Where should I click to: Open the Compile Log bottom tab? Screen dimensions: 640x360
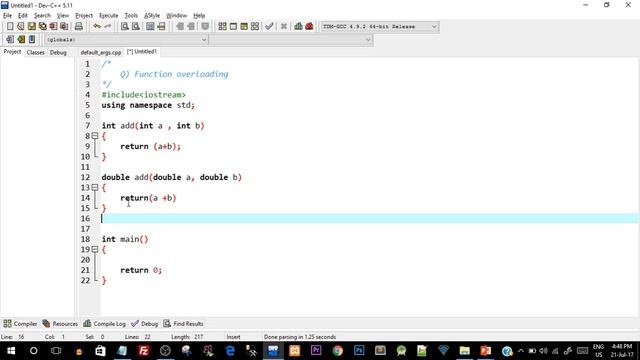104,324
